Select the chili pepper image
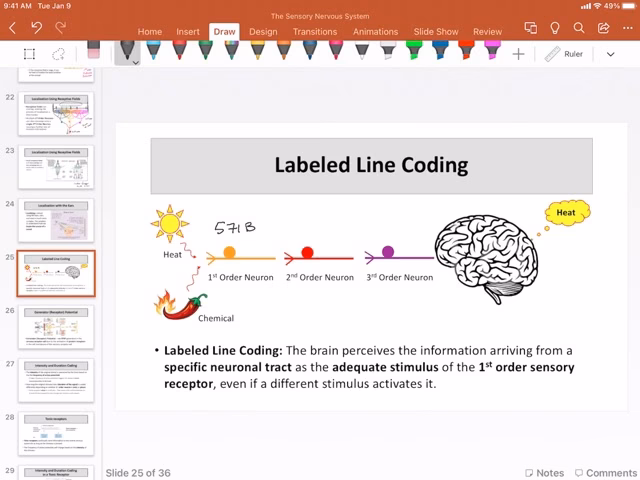Viewport: 640px width, 480px height. click(180, 305)
